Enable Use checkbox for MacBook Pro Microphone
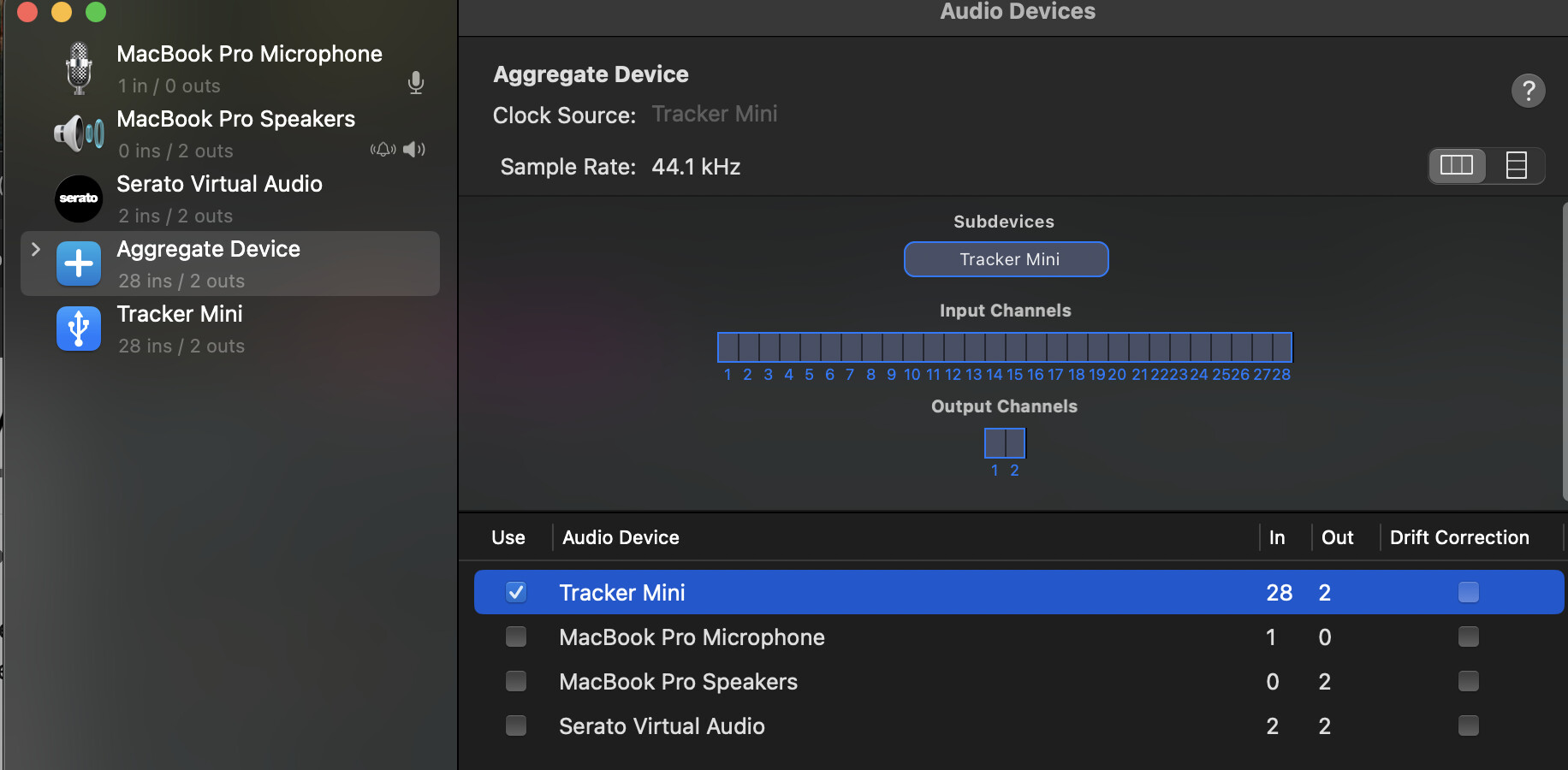1568x770 pixels. 516,637
